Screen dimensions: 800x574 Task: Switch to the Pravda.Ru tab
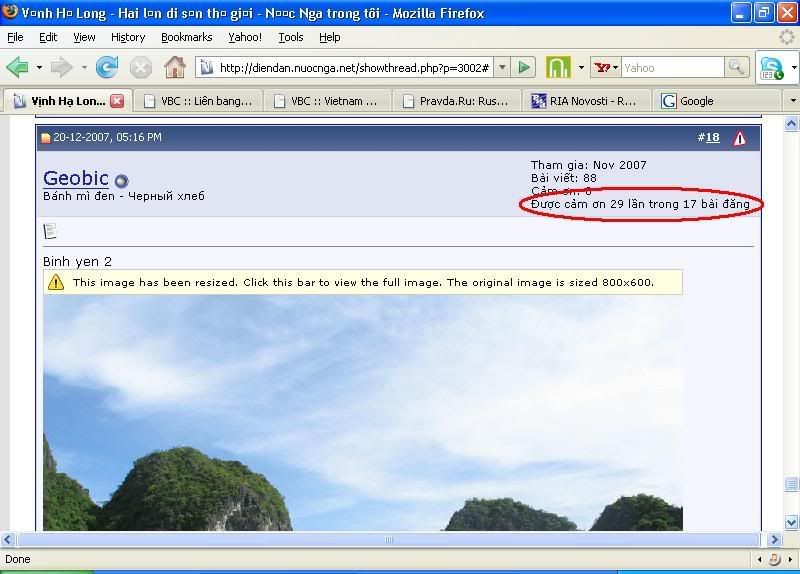pyautogui.click(x=457, y=101)
